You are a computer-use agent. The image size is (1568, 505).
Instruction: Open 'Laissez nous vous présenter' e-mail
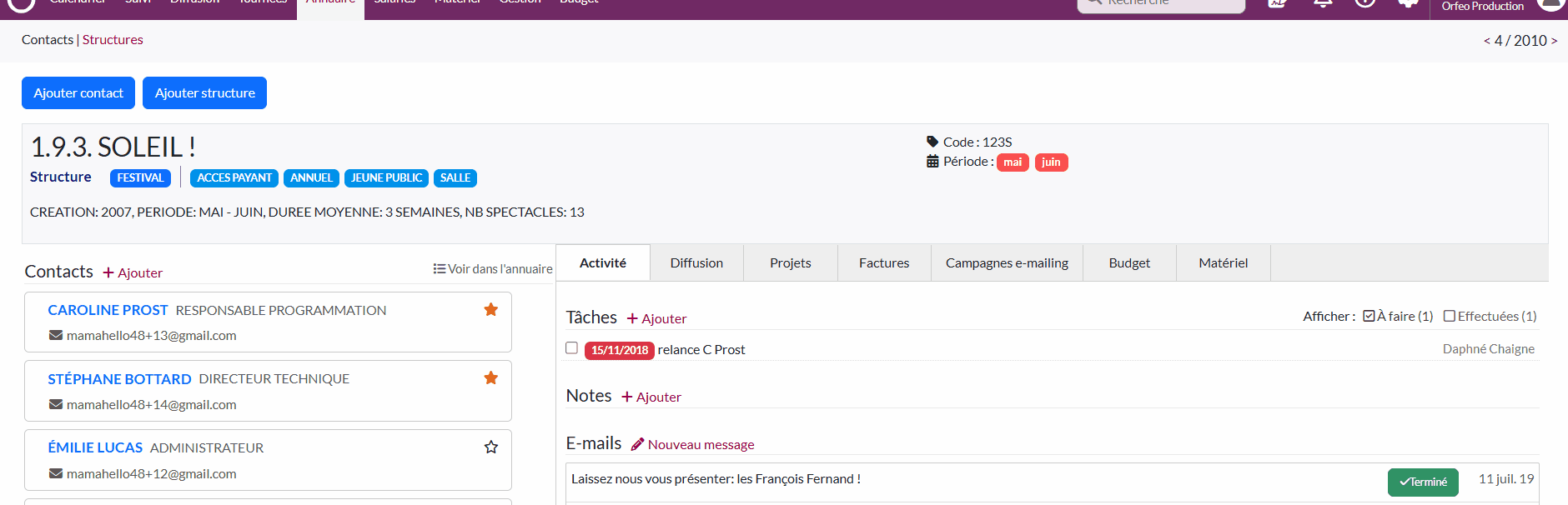coord(716,478)
